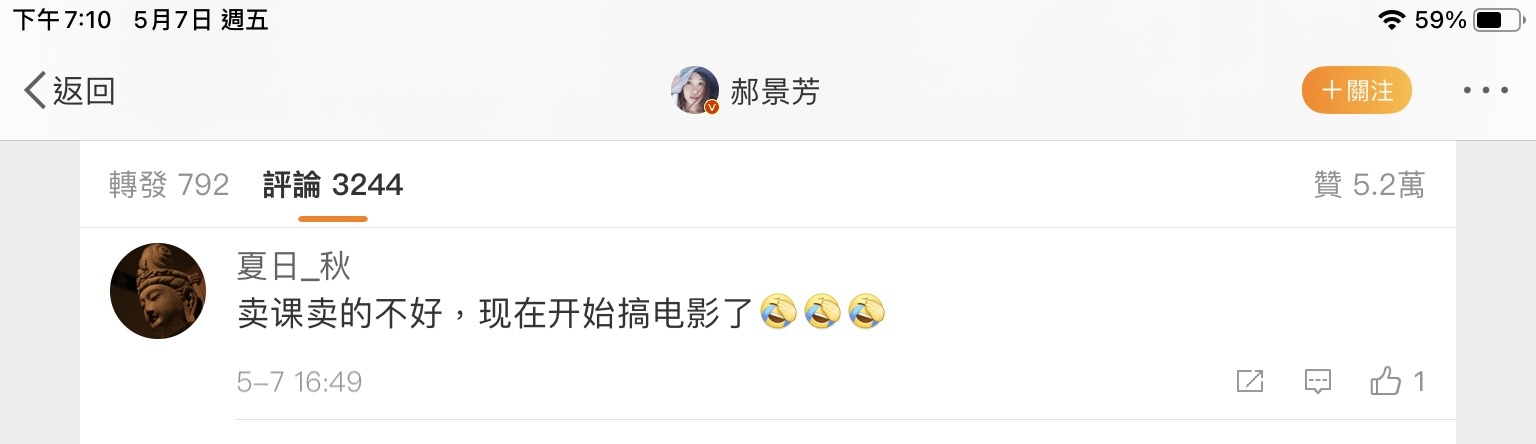Go back via 返回 label
1536x444 pixels.
coord(84,91)
